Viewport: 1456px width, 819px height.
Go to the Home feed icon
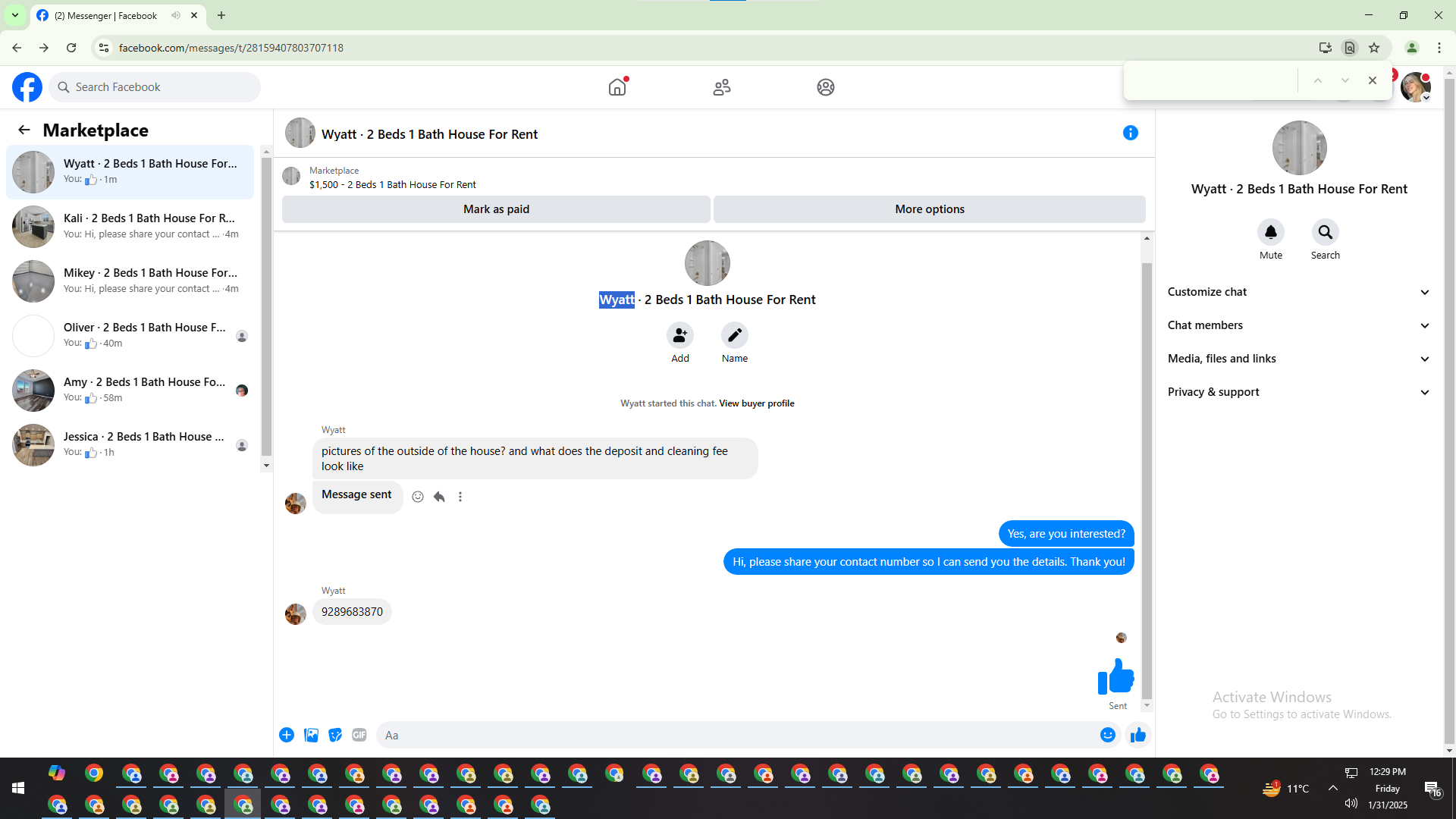click(x=618, y=87)
